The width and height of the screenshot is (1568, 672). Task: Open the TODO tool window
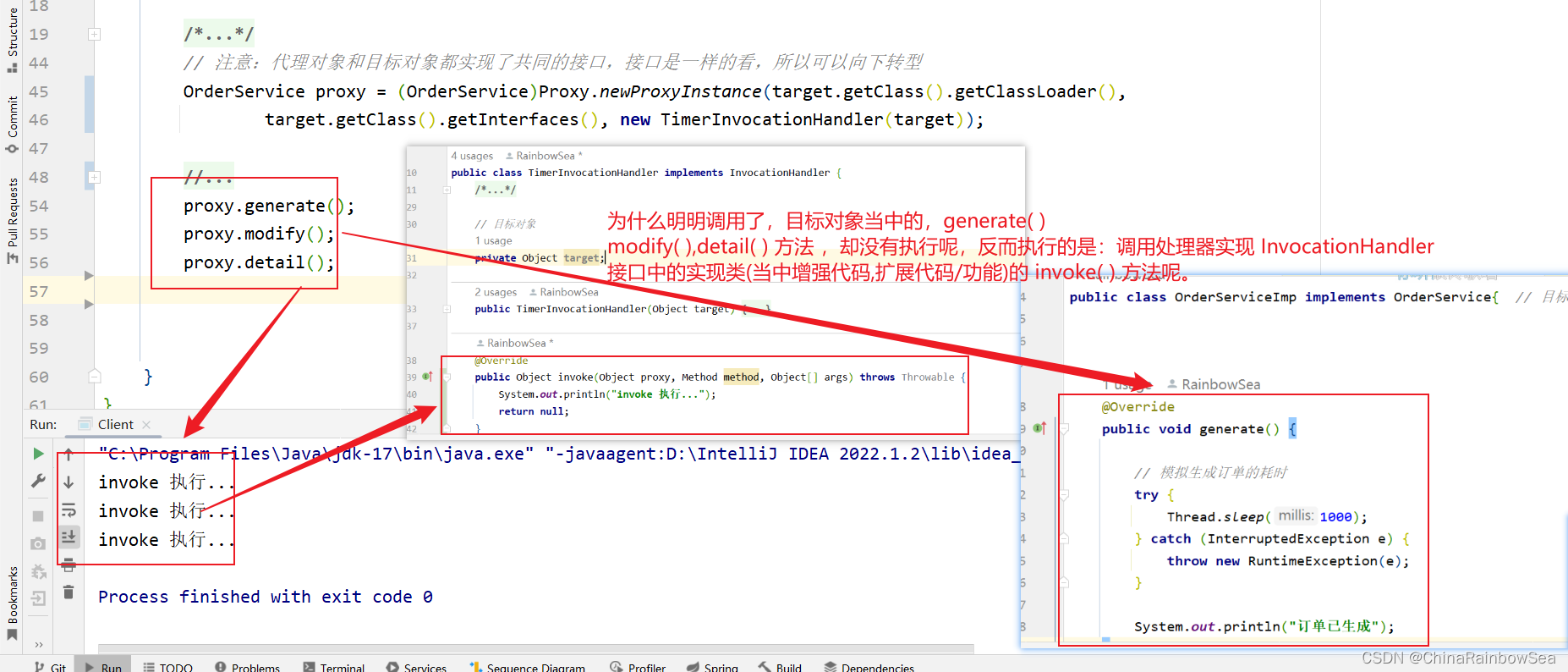pyautogui.click(x=167, y=667)
